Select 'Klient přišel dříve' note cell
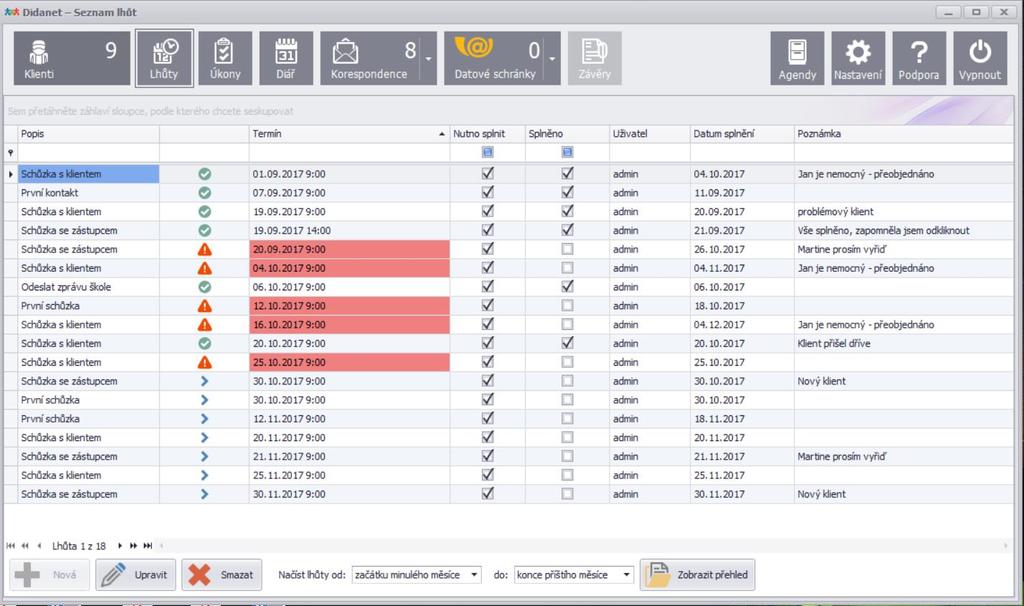The width and height of the screenshot is (1024, 606). (x=904, y=343)
